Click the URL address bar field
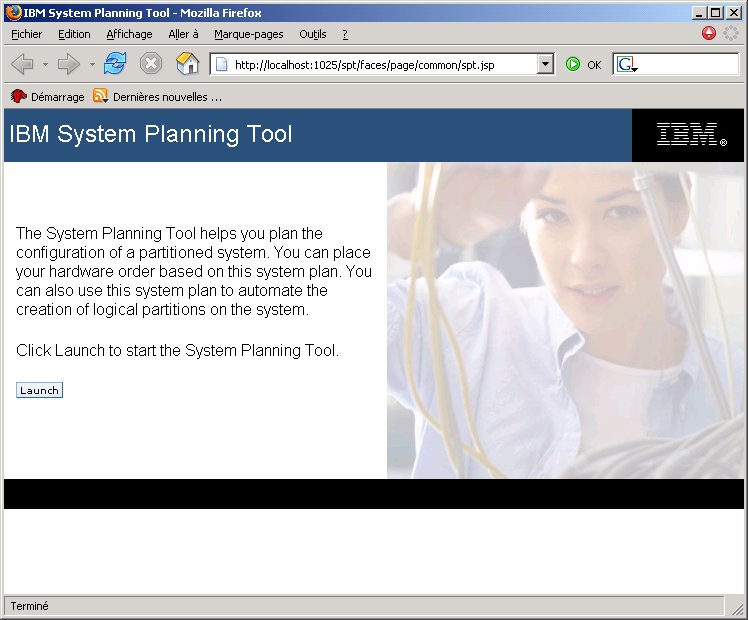This screenshot has width=748, height=620. 382,64
